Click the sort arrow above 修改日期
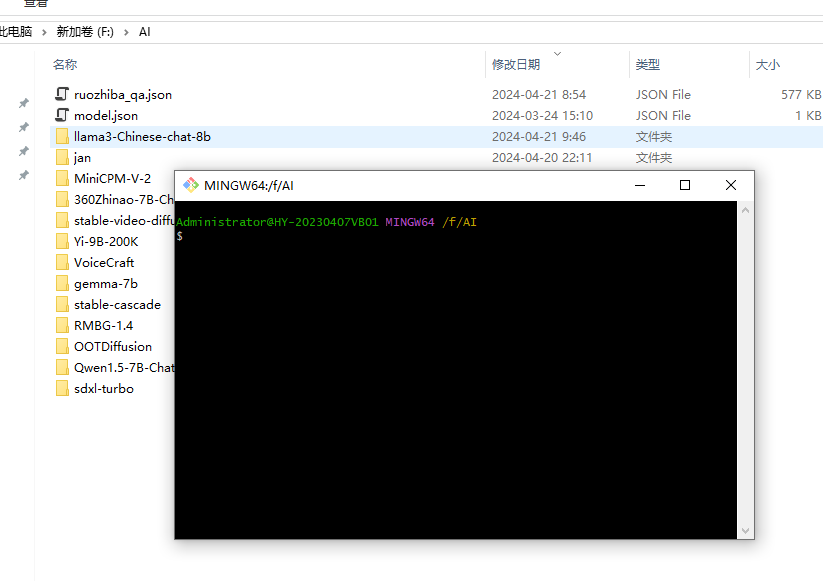Image resolution: width=823 pixels, height=581 pixels. (557, 54)
